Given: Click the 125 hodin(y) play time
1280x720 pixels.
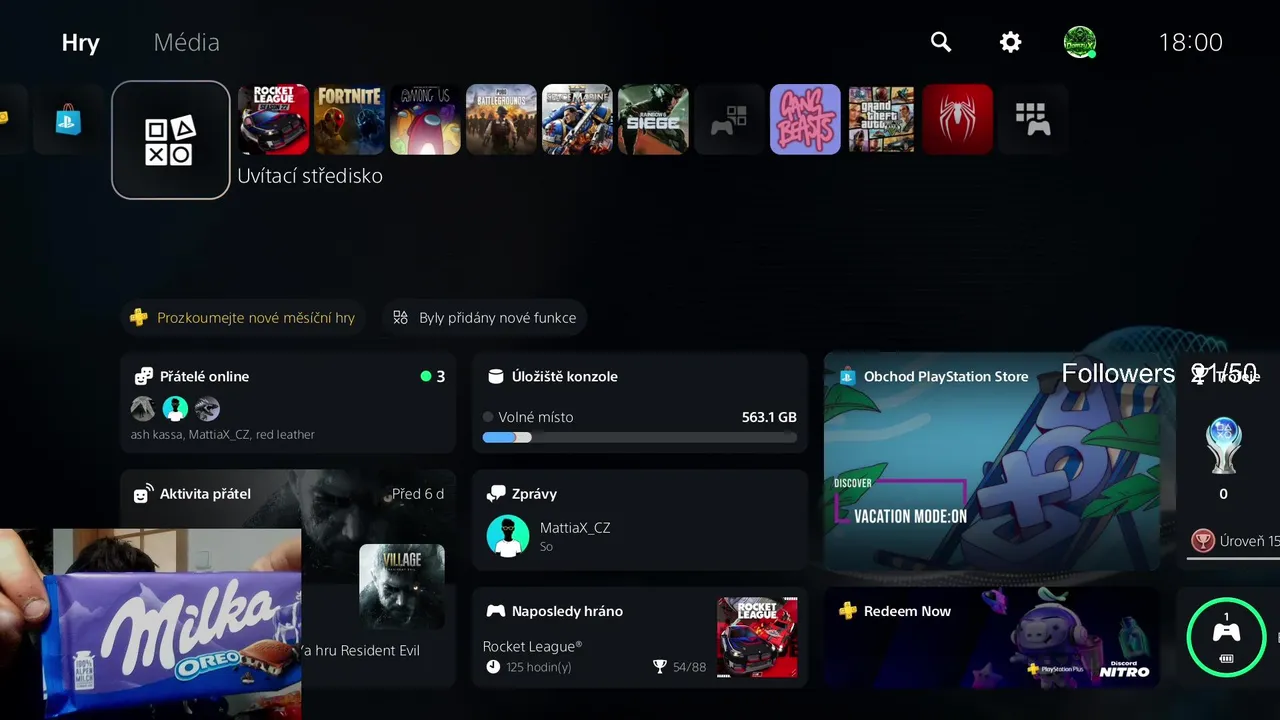Looking at the screenshot, I should tap(528, 667).
